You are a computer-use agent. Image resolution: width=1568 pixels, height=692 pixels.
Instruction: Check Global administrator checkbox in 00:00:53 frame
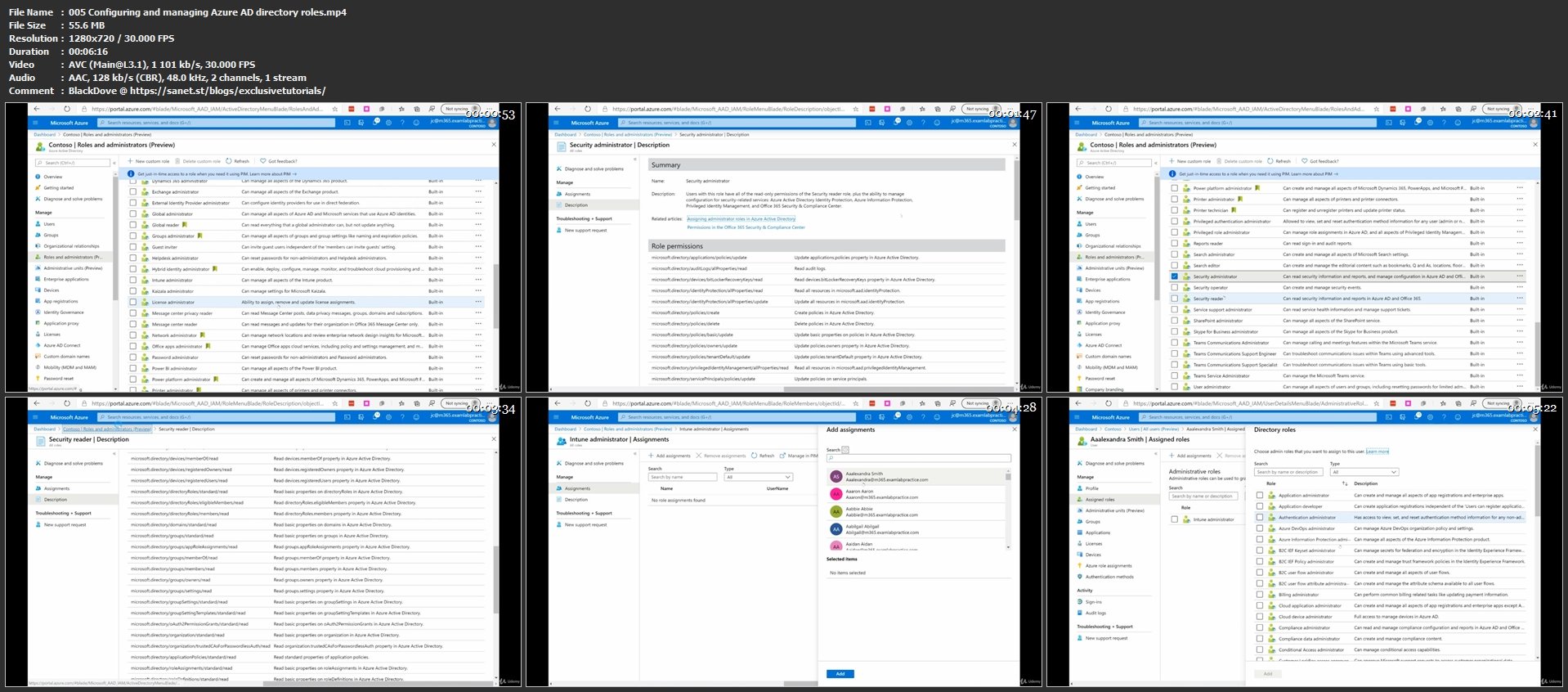click(133, 214)
